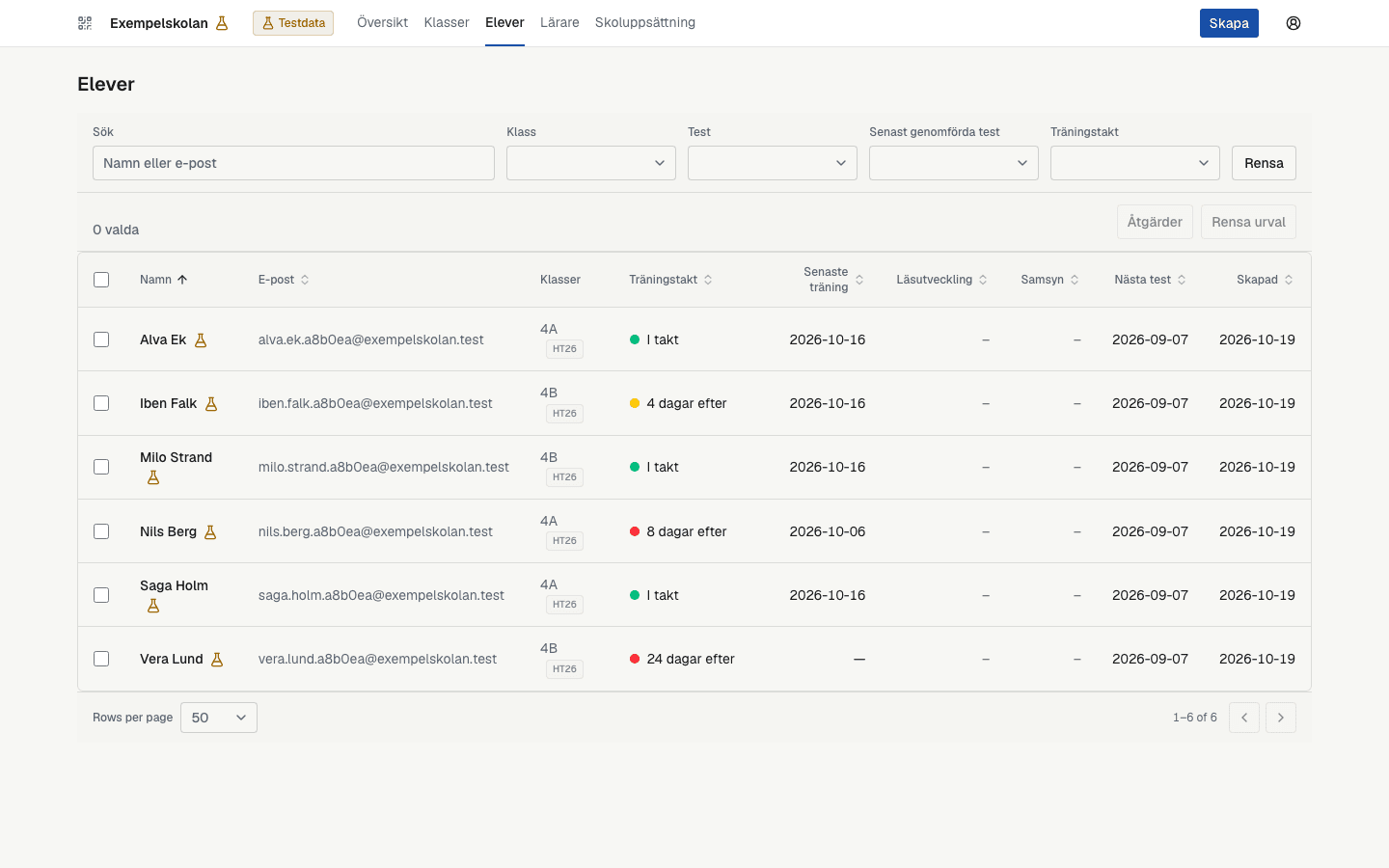1389x868 pixels.
Task: Click the sort icon on the Skapad column
Action: tap(1289, 280)
